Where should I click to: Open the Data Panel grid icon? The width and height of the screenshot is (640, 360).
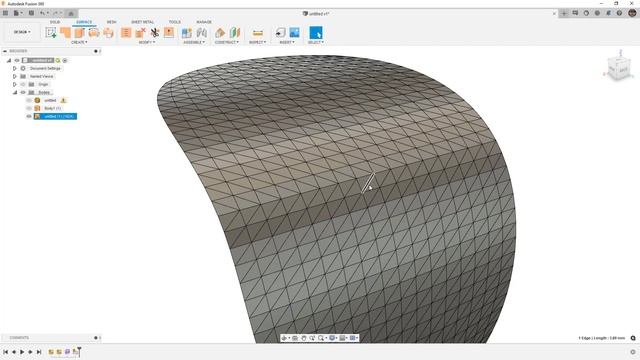point(5,13)
